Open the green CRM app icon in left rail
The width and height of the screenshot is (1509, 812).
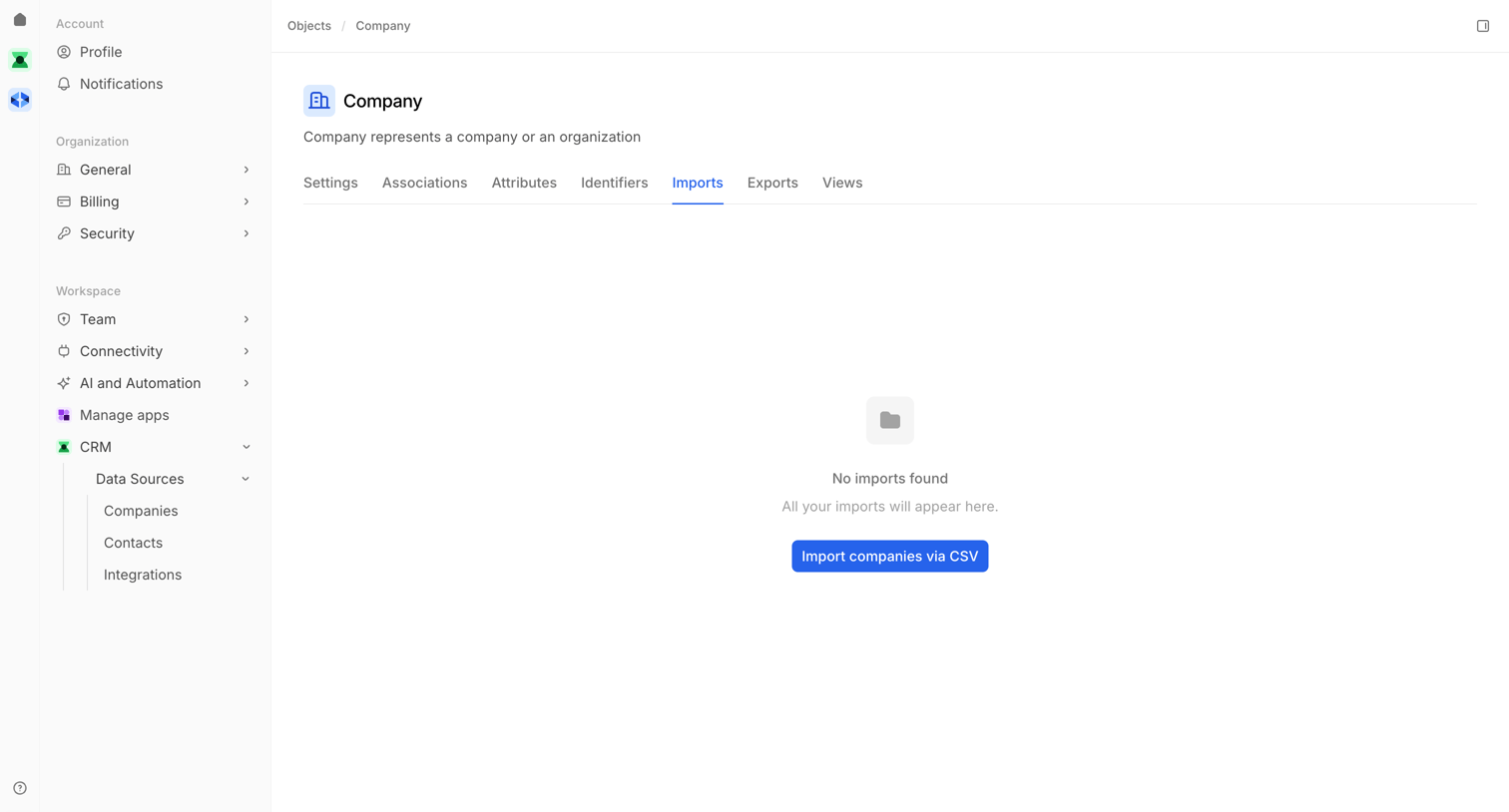[x=20, y=60]
